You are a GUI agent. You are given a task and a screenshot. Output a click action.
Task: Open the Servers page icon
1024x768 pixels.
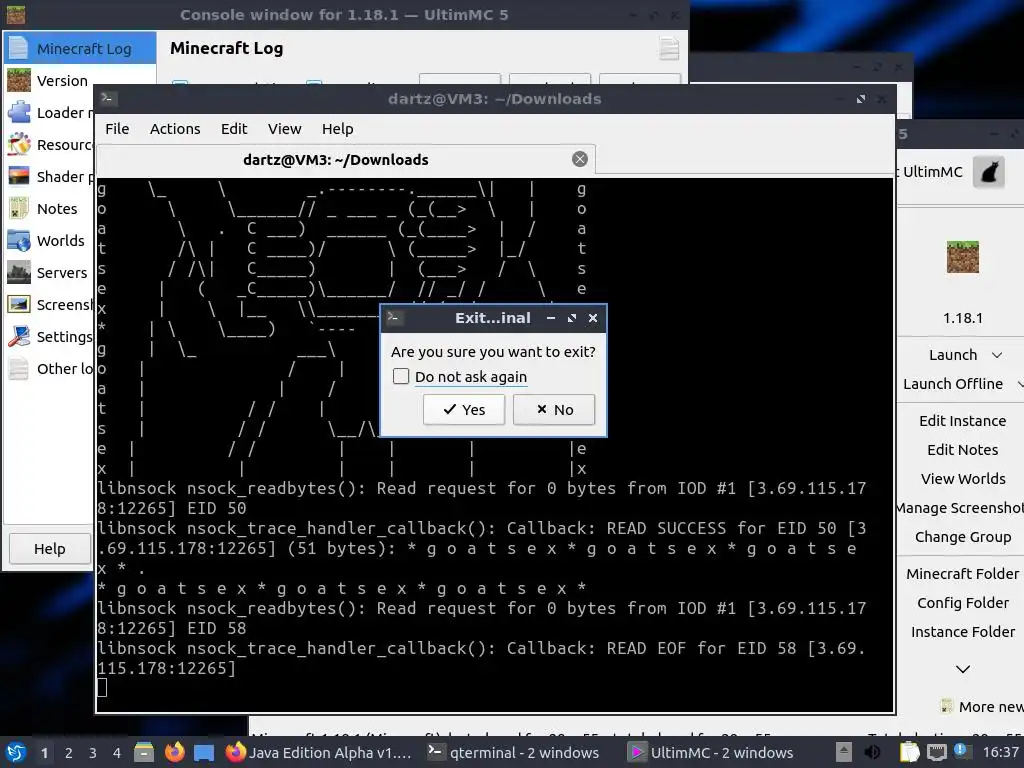coord(19,272)
